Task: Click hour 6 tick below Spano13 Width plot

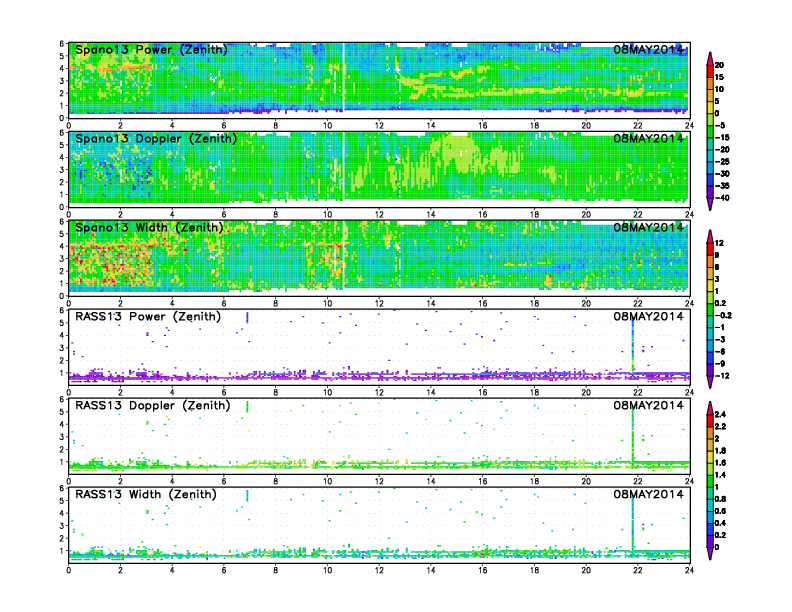Action: pos(224,303)
